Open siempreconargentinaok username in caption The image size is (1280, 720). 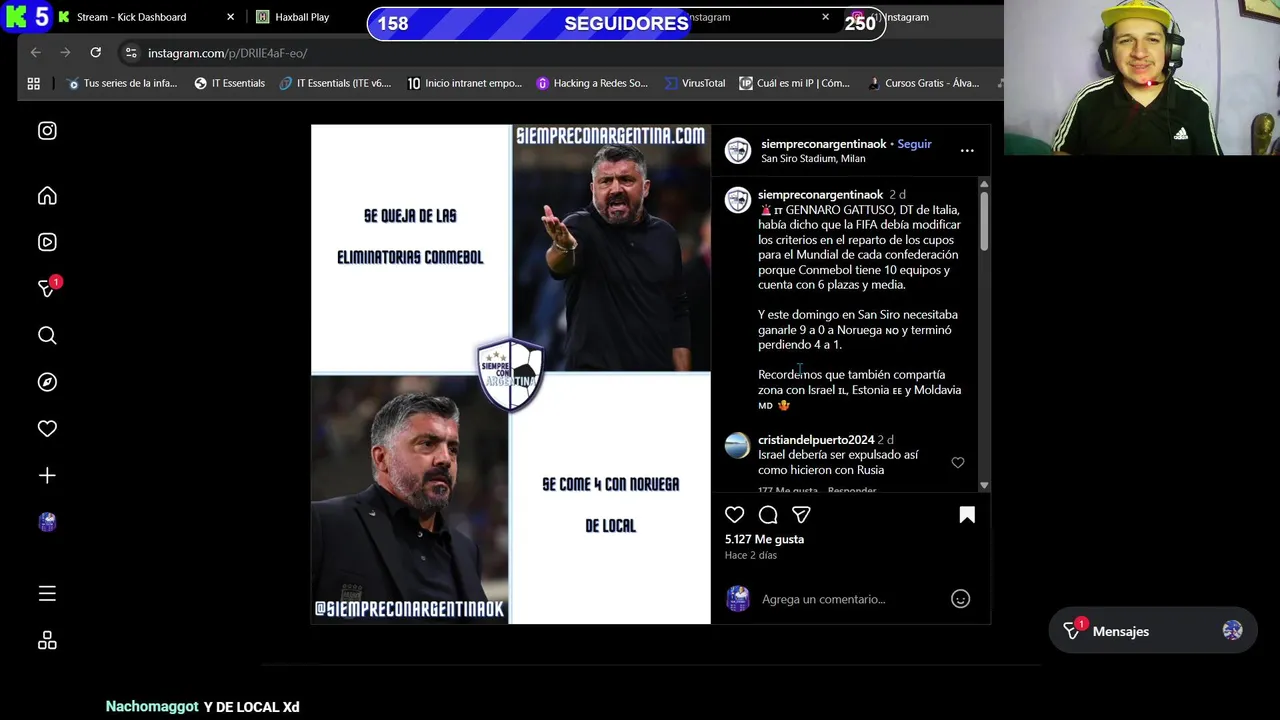(820, 195)
